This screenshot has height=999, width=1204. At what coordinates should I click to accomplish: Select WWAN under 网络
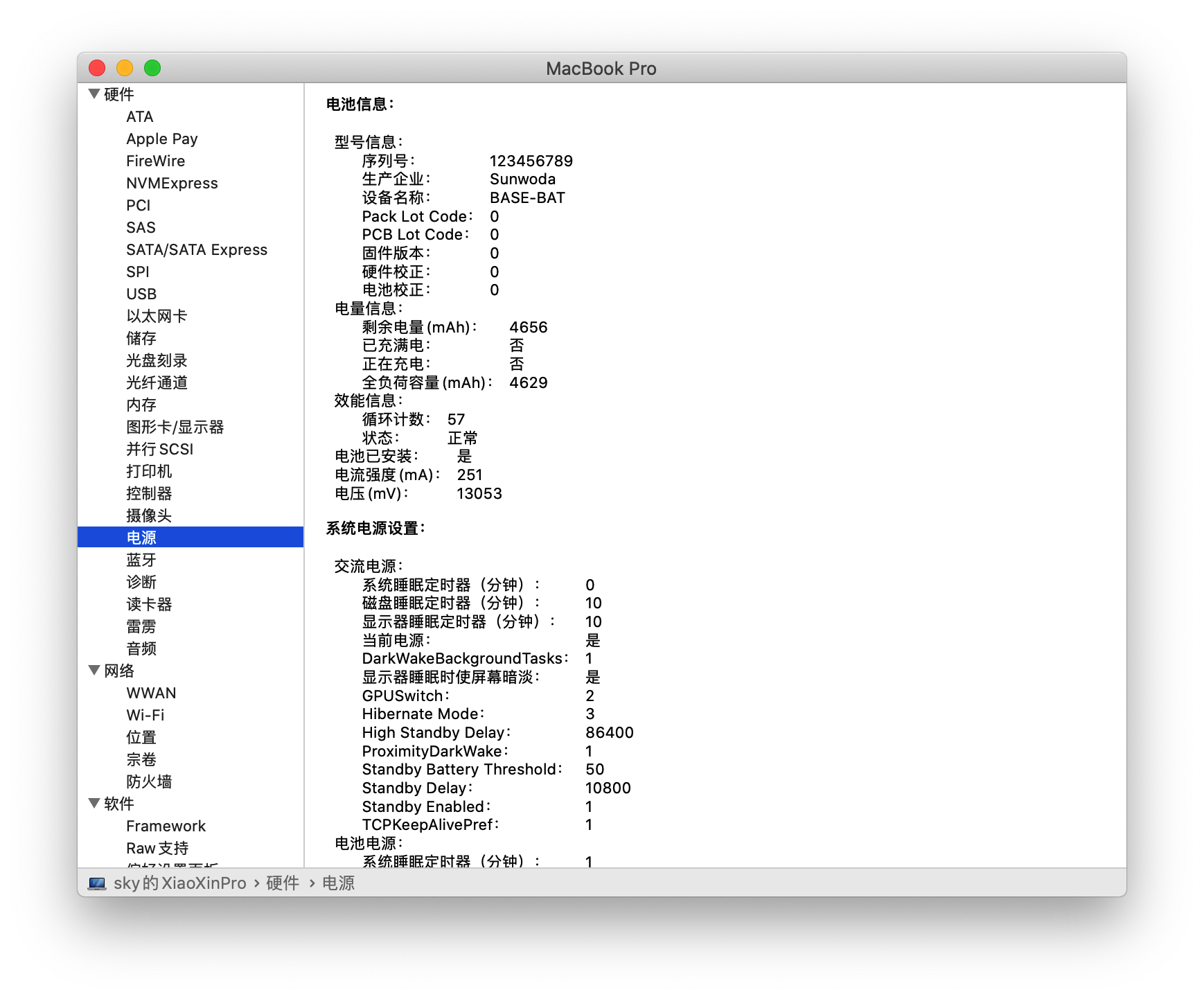[x=151, y=693]
